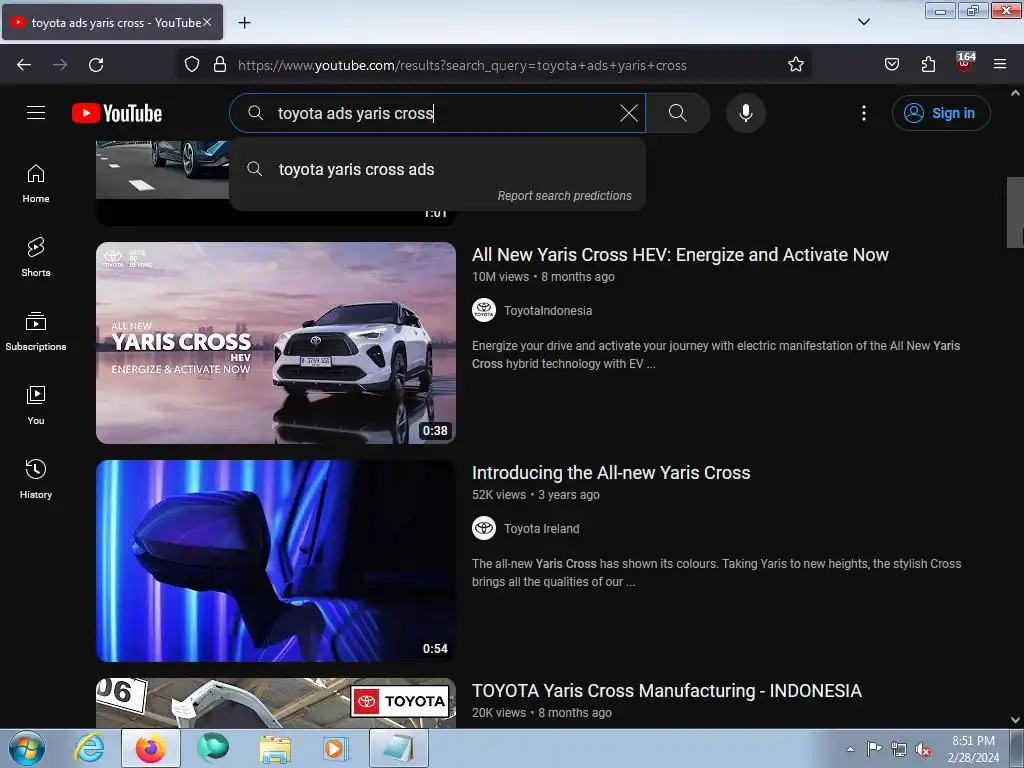Show hidden system tray icons arrow
The height and width of the screenshot is (768, 1024).
(x=850, y=749)
